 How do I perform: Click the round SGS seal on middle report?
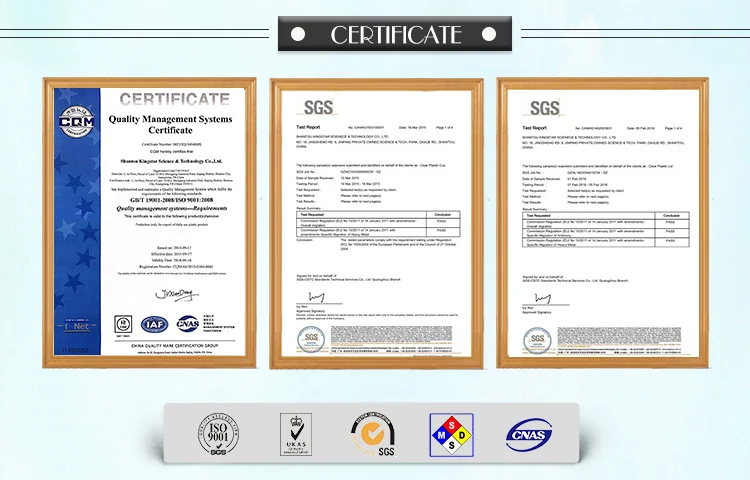tap(311, 339)
